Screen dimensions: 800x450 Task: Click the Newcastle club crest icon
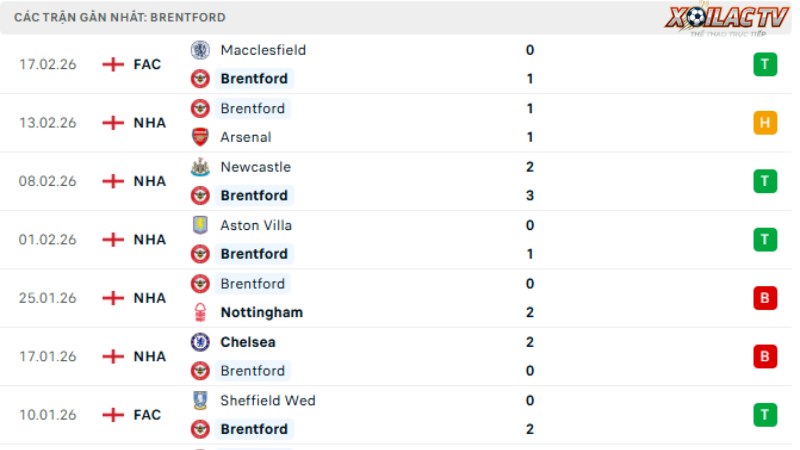tap(200, 167)
